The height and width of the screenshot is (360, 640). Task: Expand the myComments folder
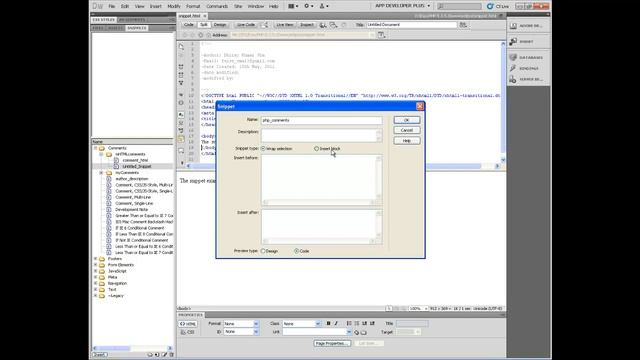tap(101, 173)
